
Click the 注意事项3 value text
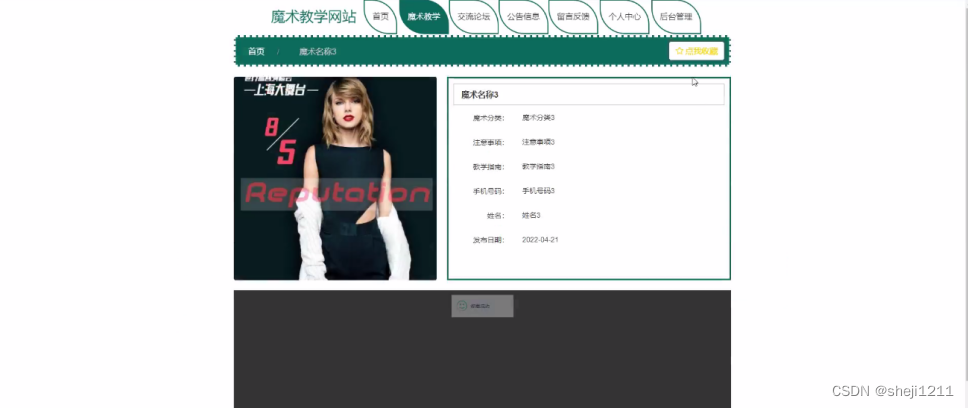click(x=538, y=142)
